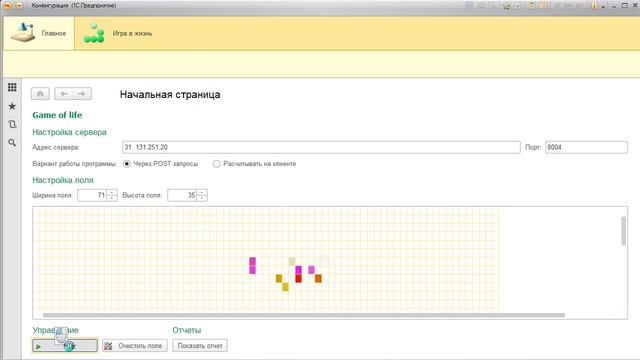Viewport: 640px width, 360px height.
Task: Toggle the pink cell above the orange cell
Action: point(311,270)
